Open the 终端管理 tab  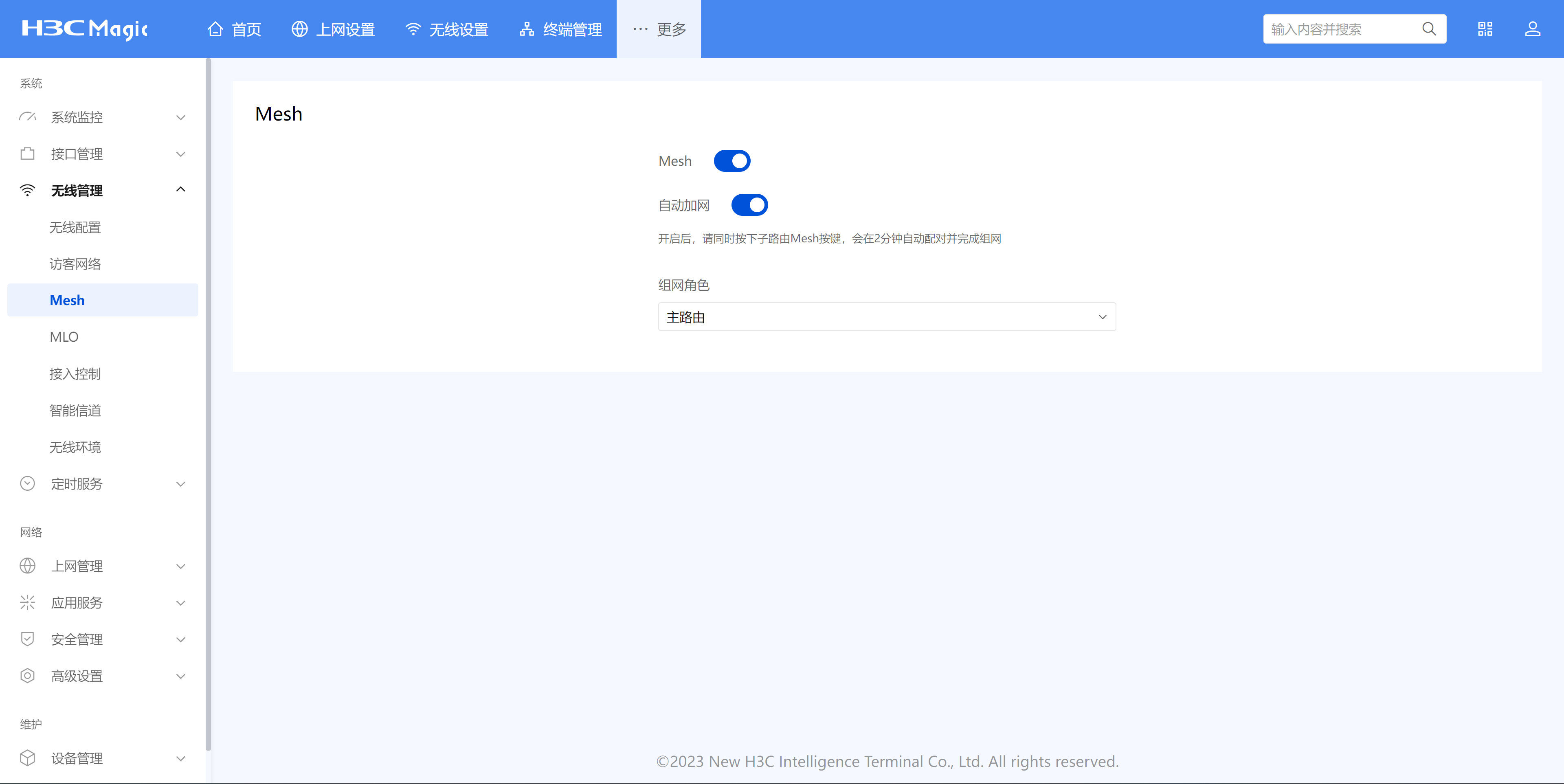click(560, 29)
